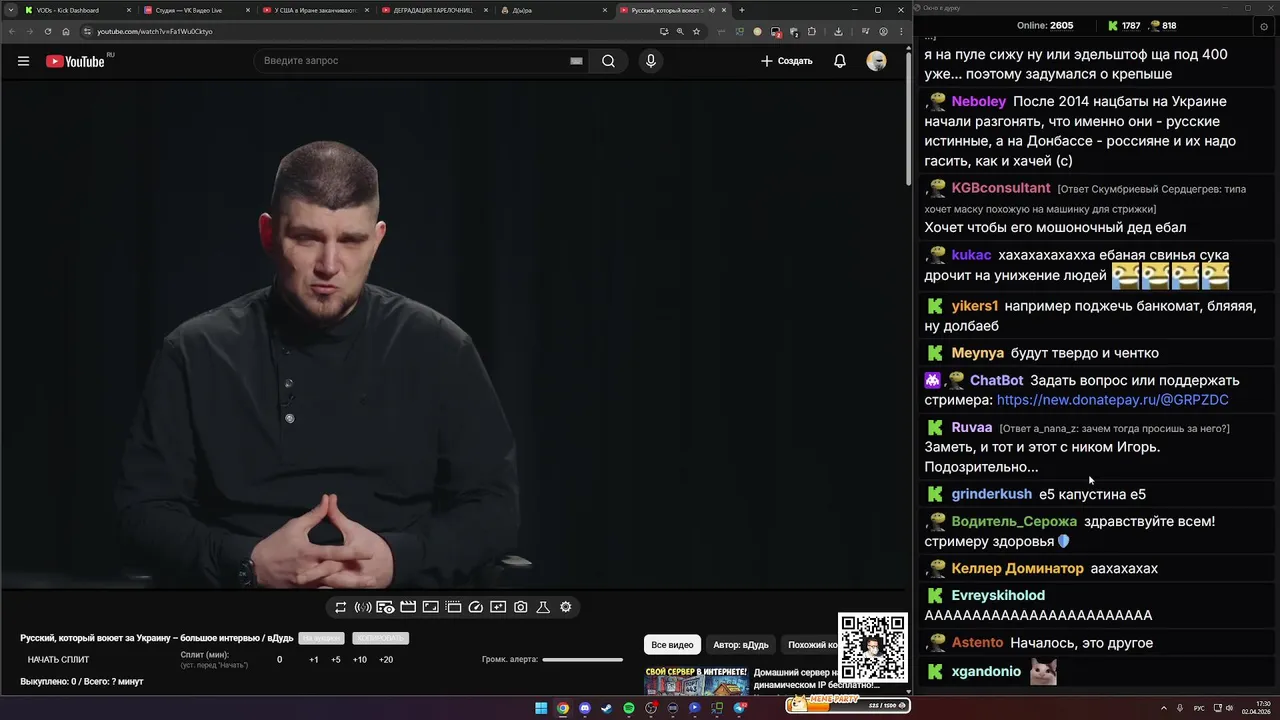Start voice search with the microphone
The width and height of the screenshot is (1280, 720).
pos(651,61)
